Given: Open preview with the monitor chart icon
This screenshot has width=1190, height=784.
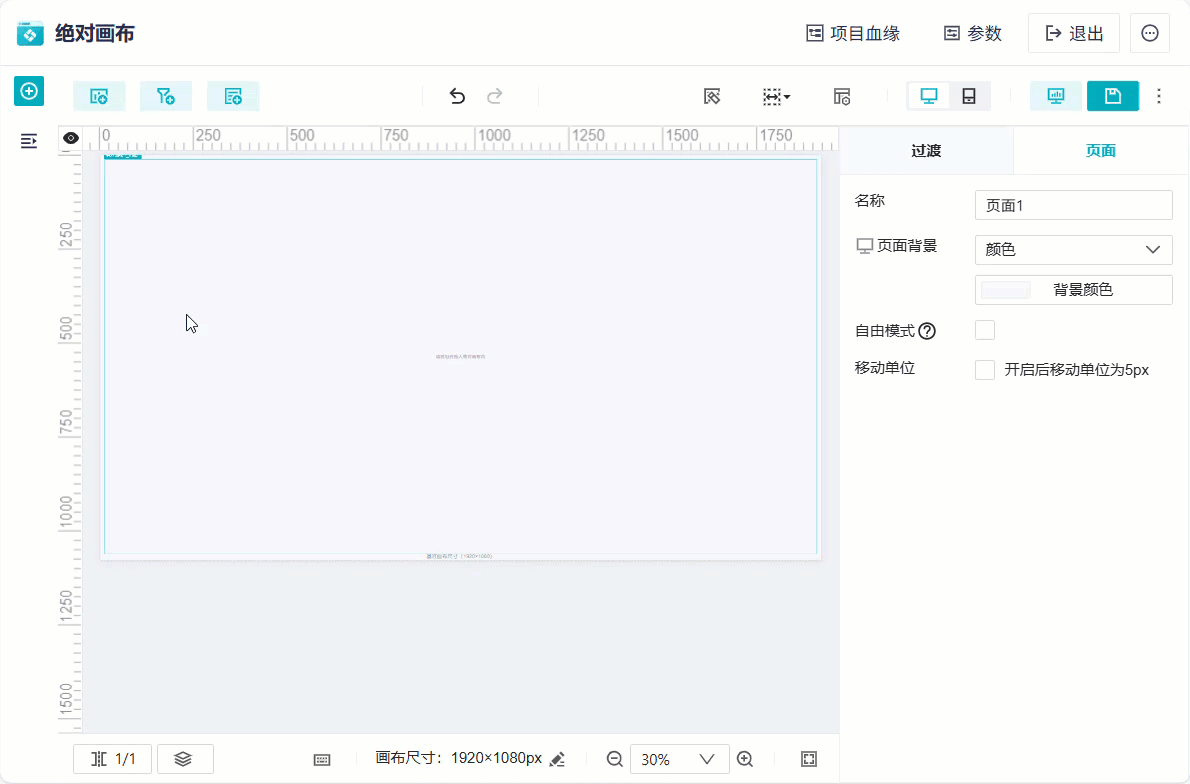Looking at the screenshot, I should [x=1056, y=96].
